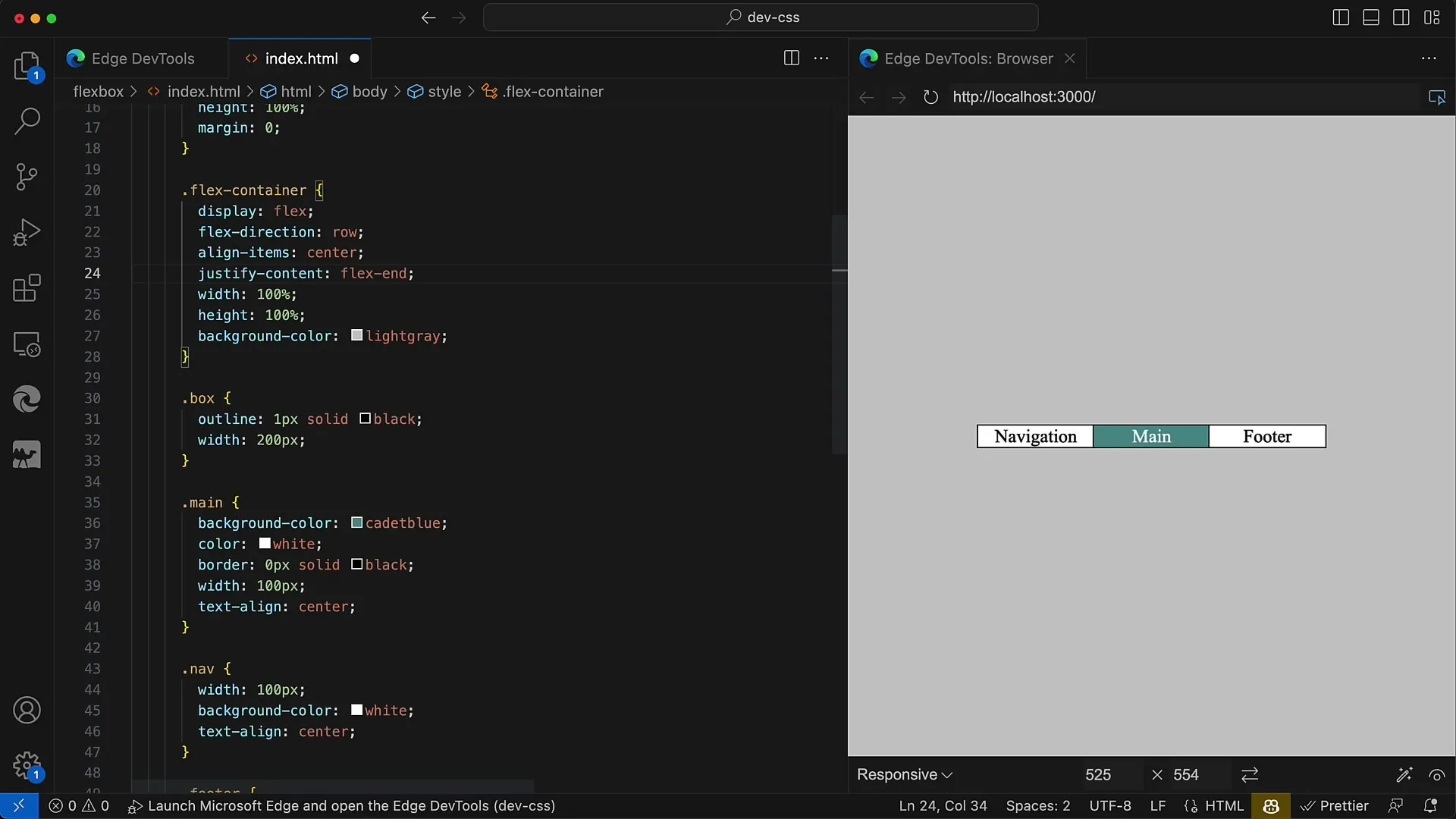Expand the style breadcrumb segment
The image size is (1456, 819).
tap(445, 91)
